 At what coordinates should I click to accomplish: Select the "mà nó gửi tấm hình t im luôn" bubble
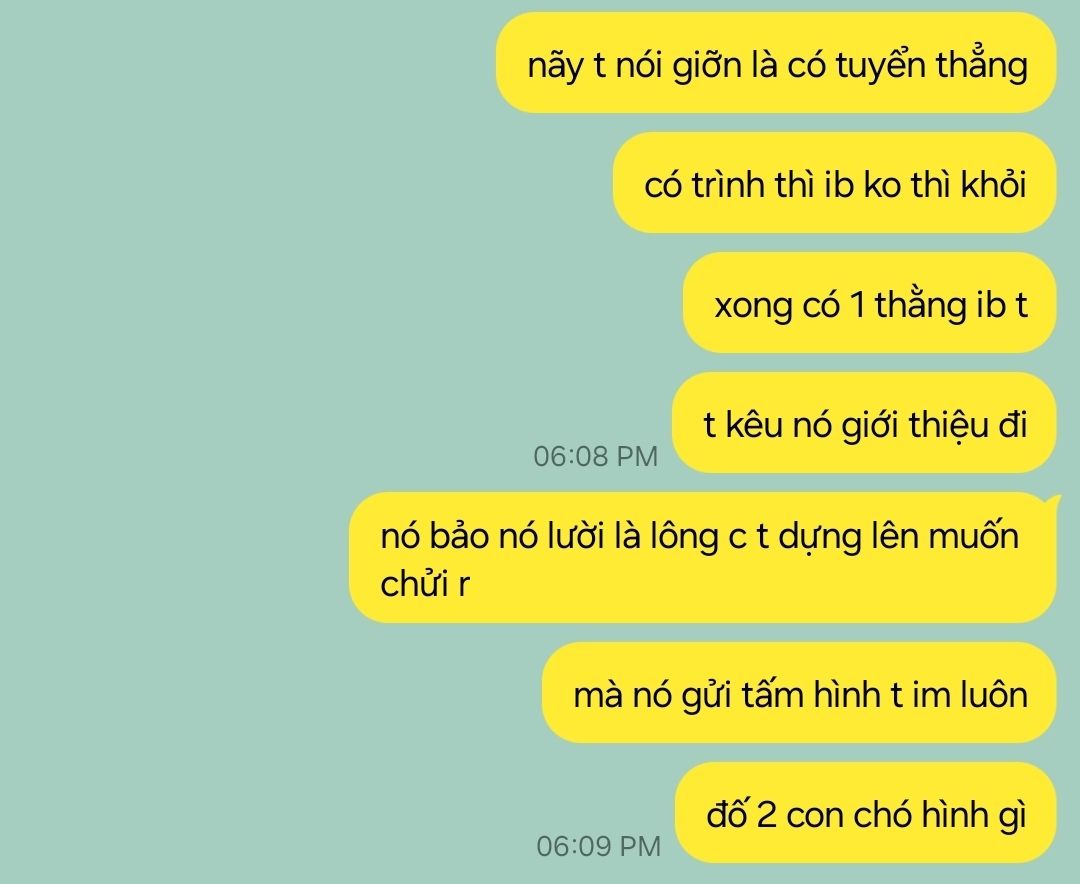coord(800,693)
